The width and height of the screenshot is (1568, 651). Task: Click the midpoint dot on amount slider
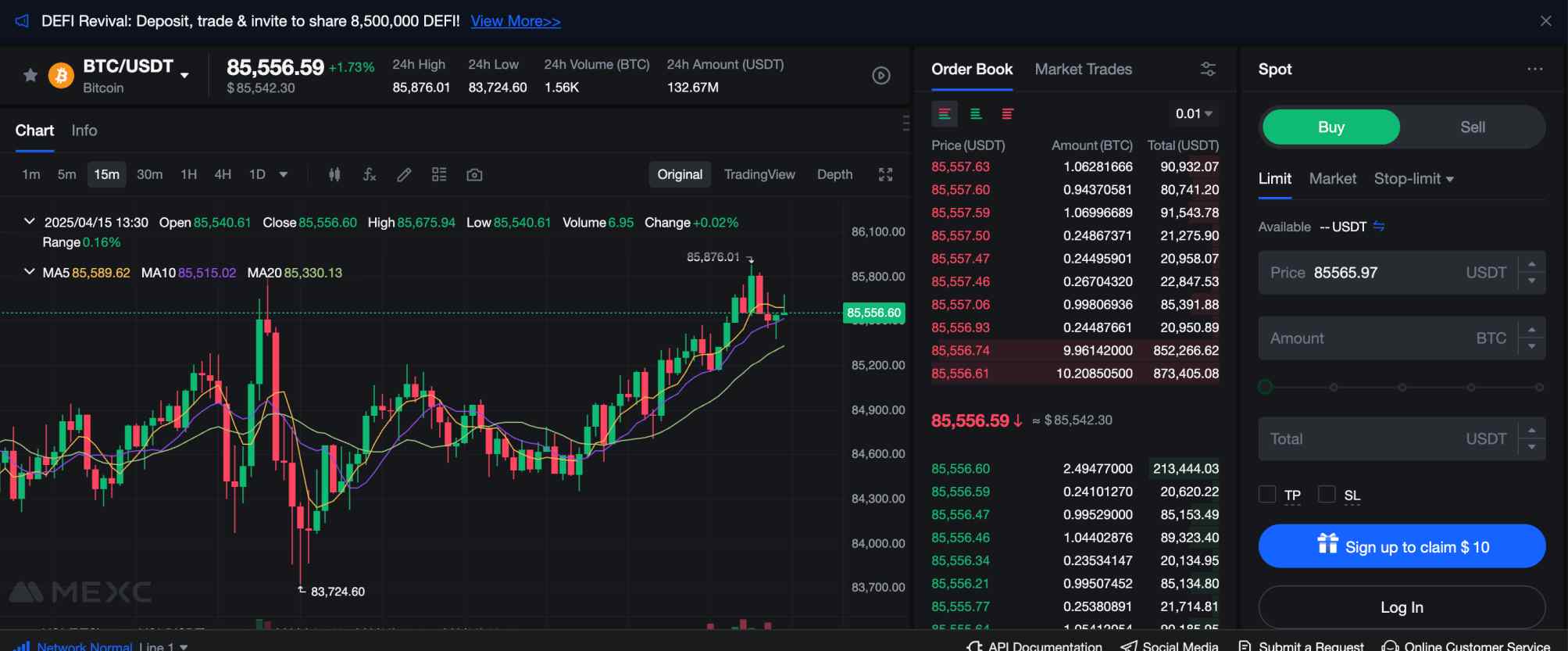1402,388
